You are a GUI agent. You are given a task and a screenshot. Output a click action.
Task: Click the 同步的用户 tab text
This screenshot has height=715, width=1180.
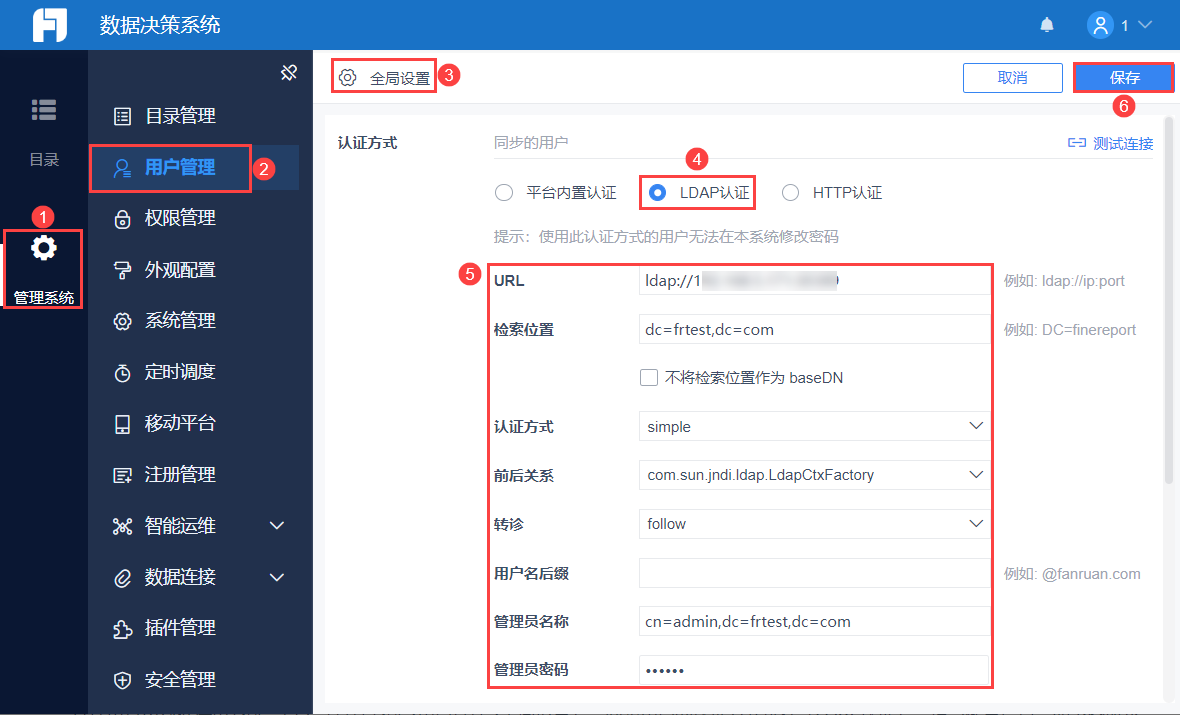coord(531,142)
